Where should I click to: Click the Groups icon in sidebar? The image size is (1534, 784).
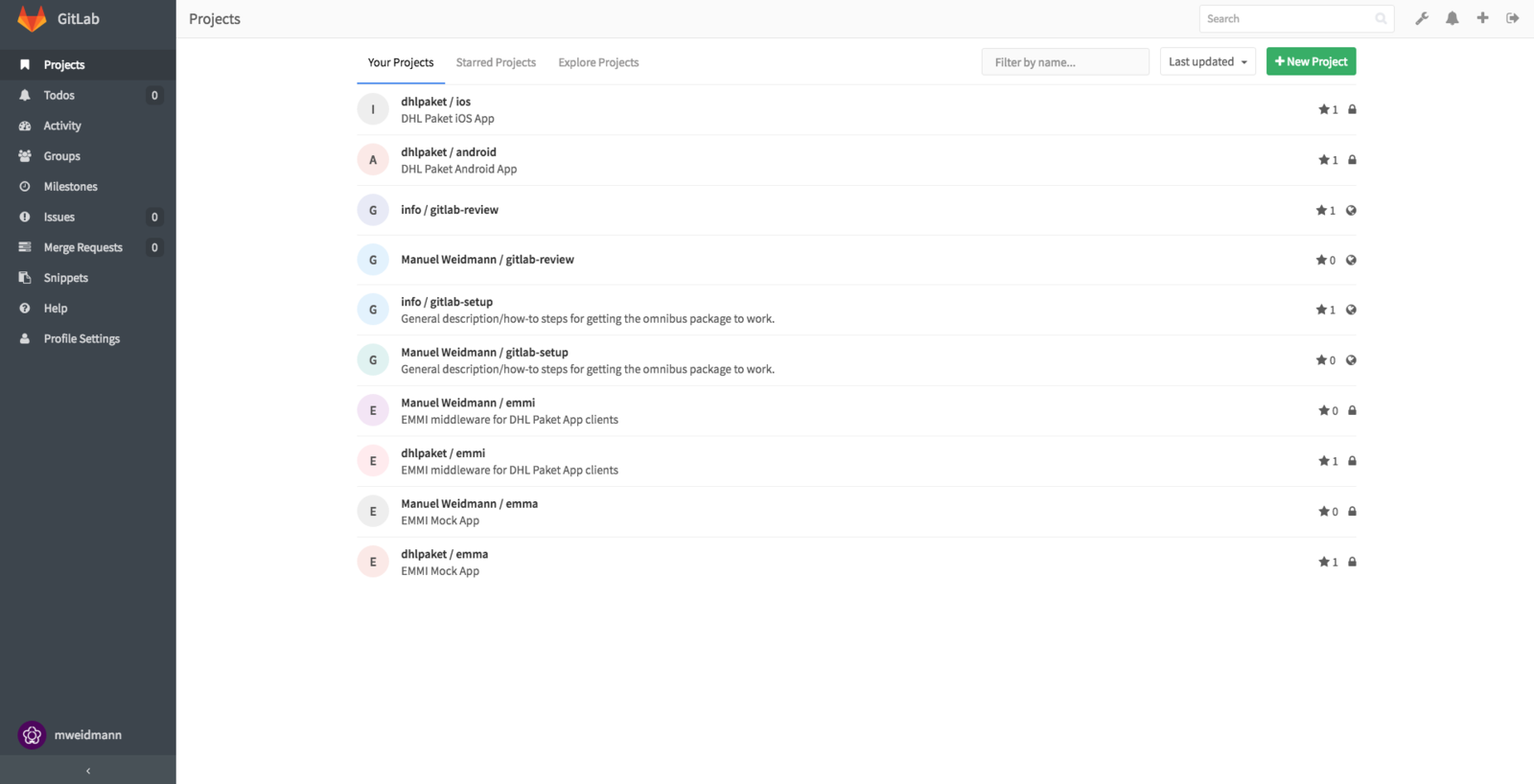coord(25,156)
